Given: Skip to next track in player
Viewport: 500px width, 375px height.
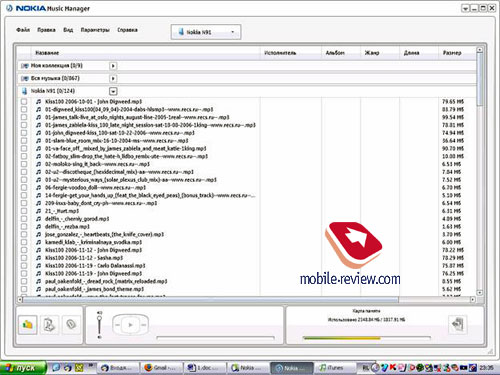Looking at the screenshot, I should click(x=143, y=325).
